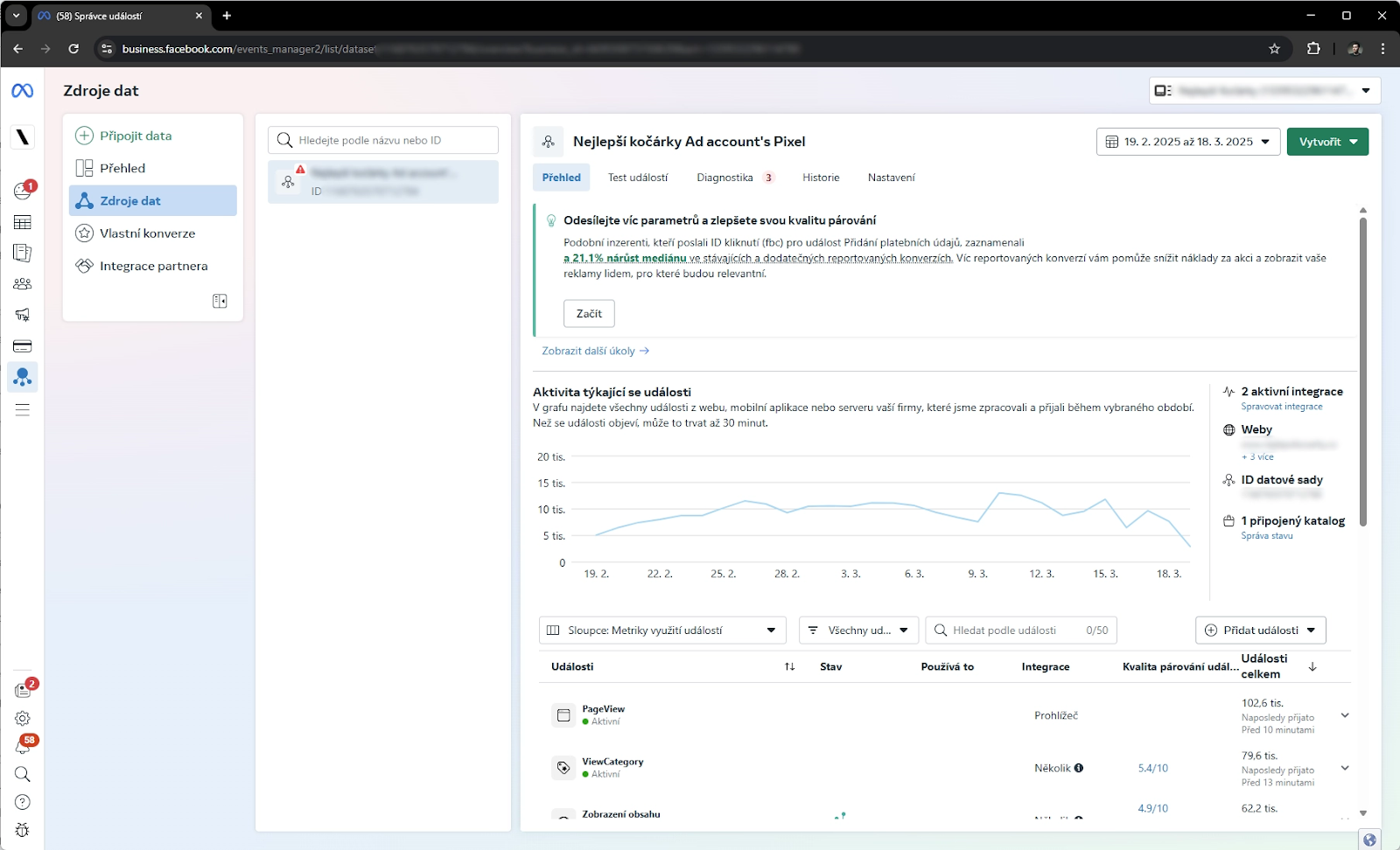Image resolution: width=1400 pixels, height=850 pixels.
Task: Focus the Hledat podle události search field
Action: [1021, 631]
